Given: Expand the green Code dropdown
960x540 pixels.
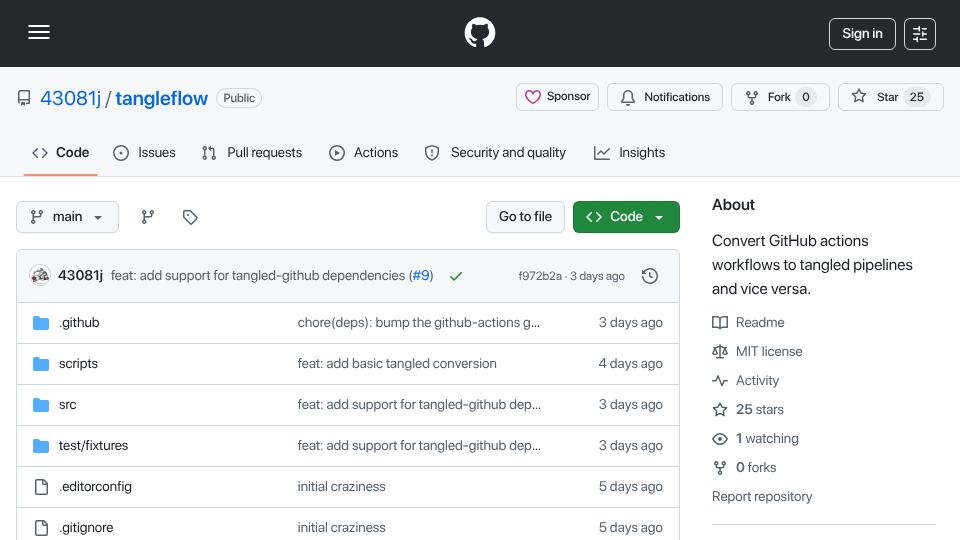Looking at the screenshot, I should click(x=626, y=217).
